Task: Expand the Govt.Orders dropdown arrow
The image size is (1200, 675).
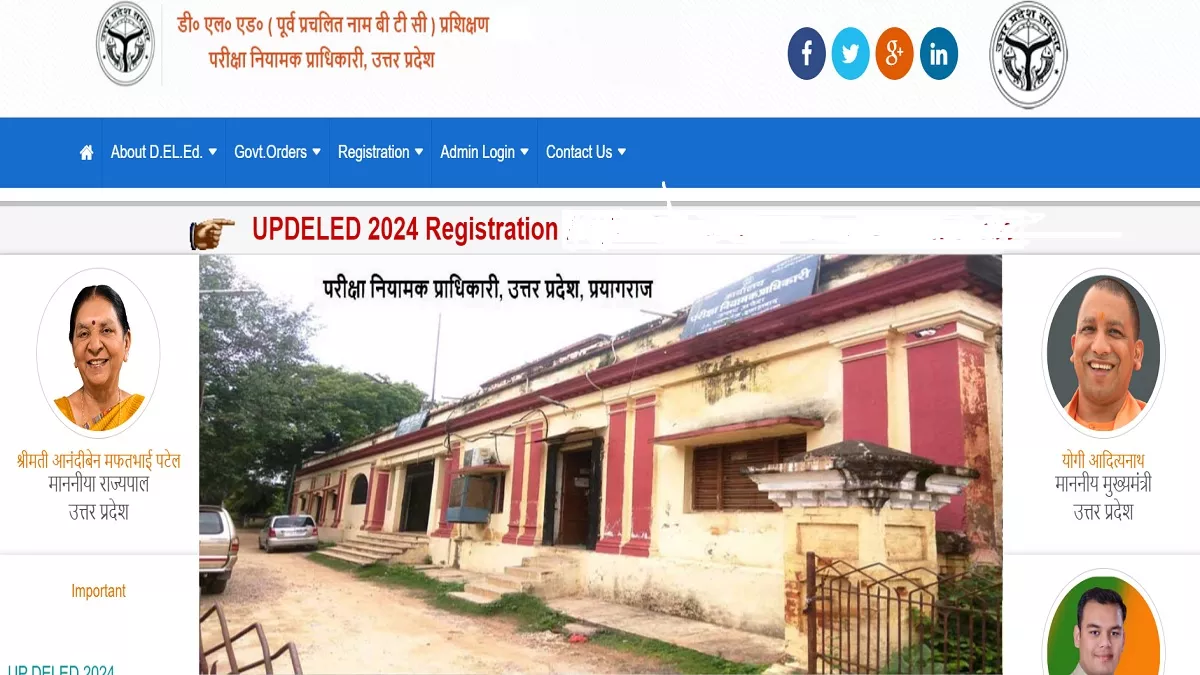Action: point(317,152)
